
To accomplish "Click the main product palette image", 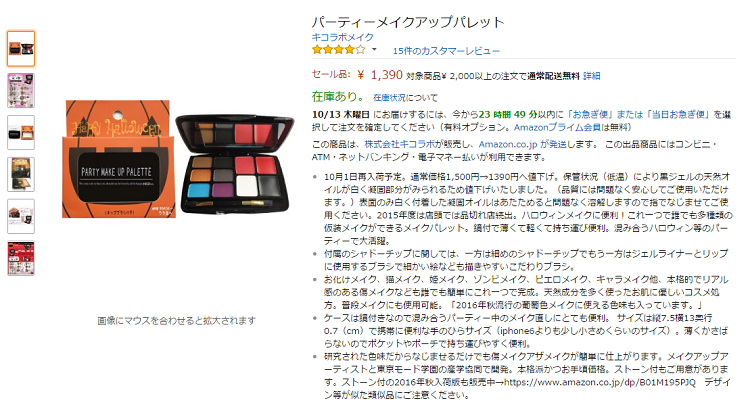I will click(234, 164).
